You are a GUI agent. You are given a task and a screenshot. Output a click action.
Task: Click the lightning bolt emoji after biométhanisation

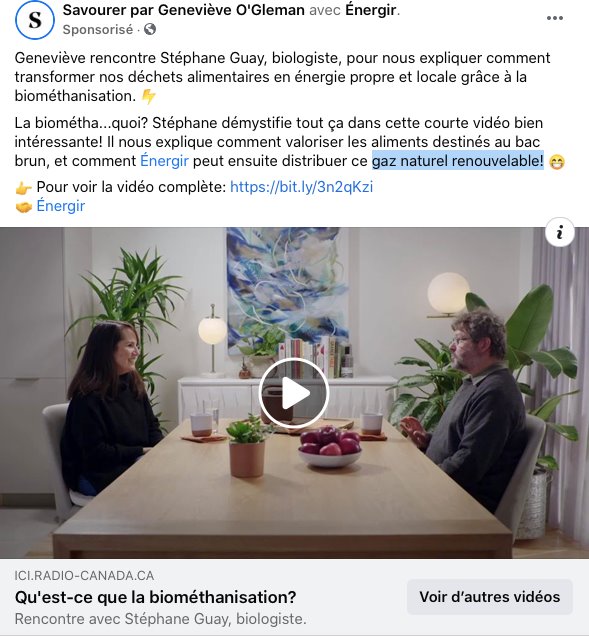click(149, 97)
